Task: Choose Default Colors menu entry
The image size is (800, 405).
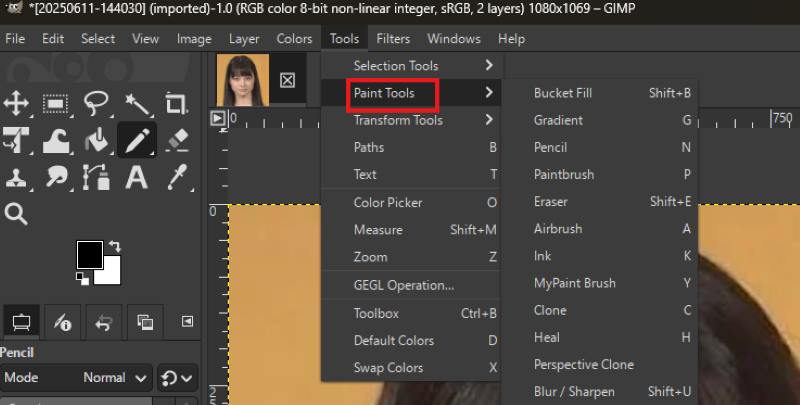Action: point(412,341)
